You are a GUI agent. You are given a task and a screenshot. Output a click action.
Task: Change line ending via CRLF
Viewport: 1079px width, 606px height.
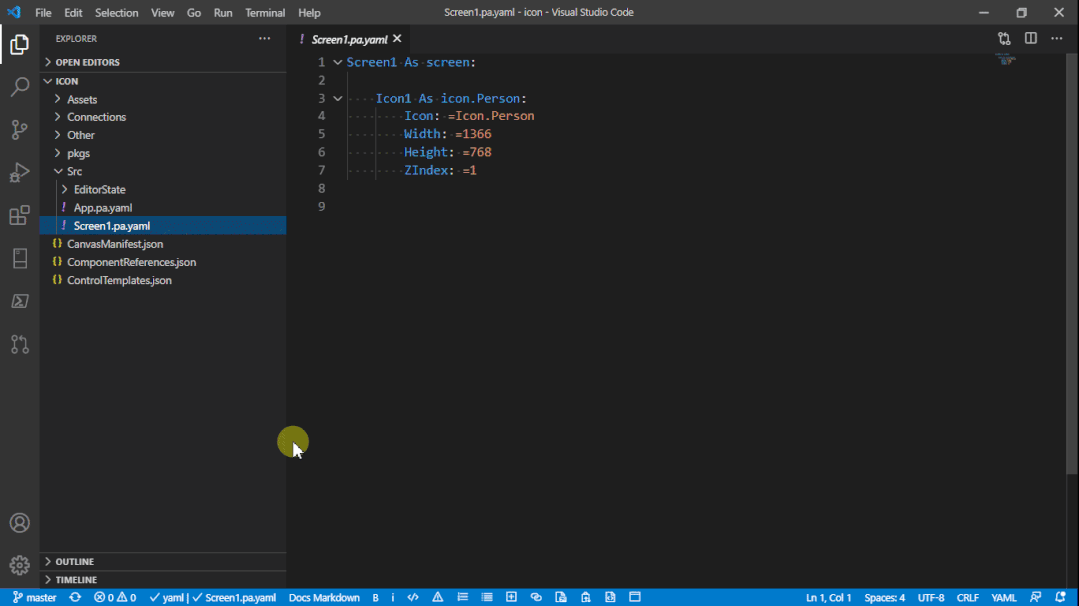click(x=968, y=597)
